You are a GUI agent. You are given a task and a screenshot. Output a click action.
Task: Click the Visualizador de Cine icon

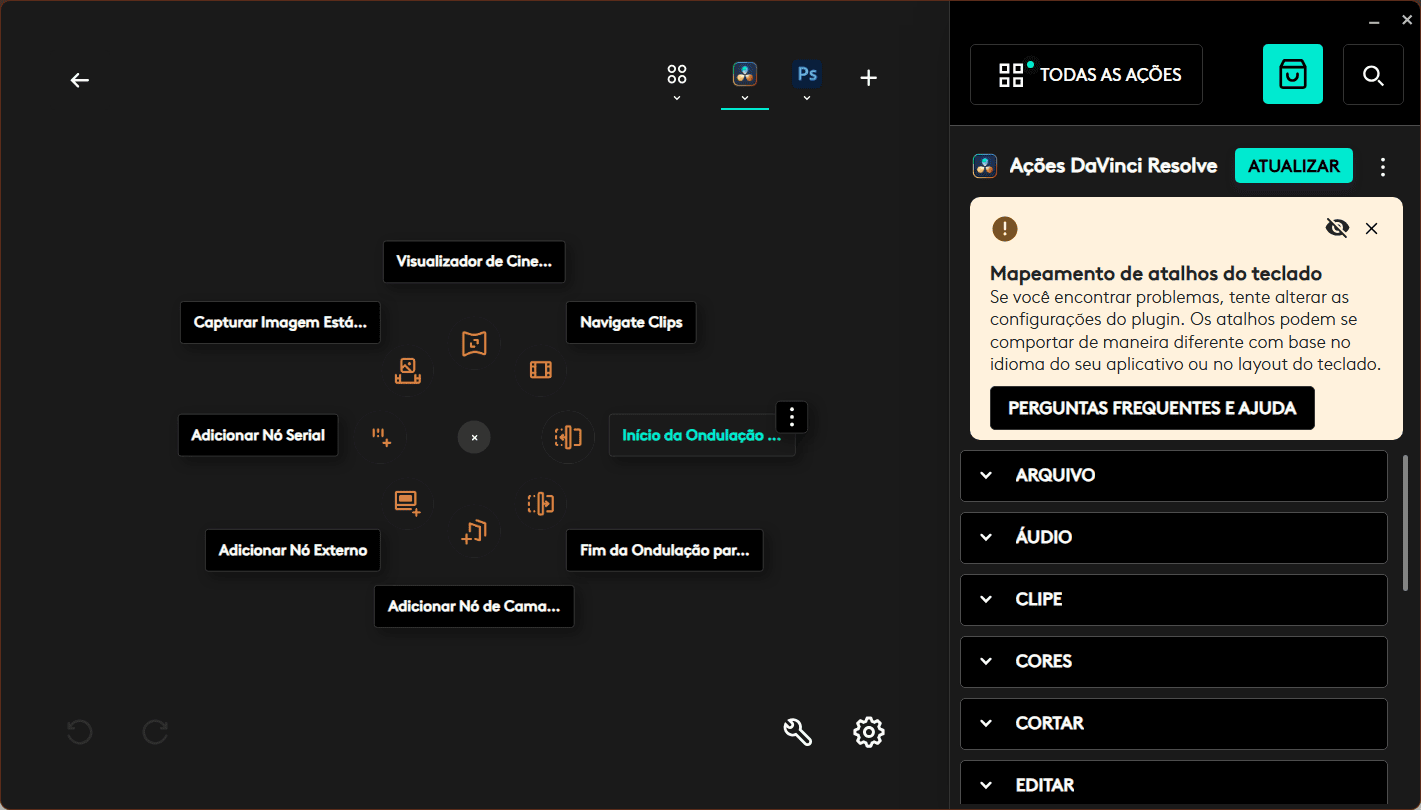(x=474, y=343)
